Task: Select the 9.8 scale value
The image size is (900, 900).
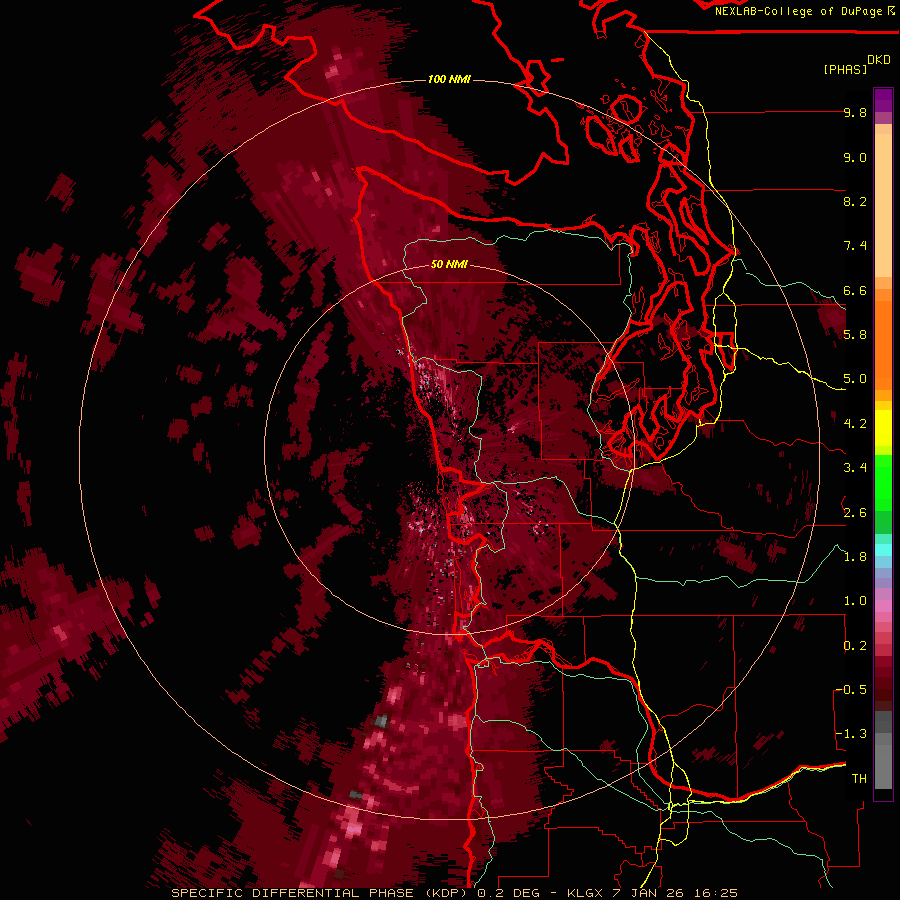Action: 855,113
